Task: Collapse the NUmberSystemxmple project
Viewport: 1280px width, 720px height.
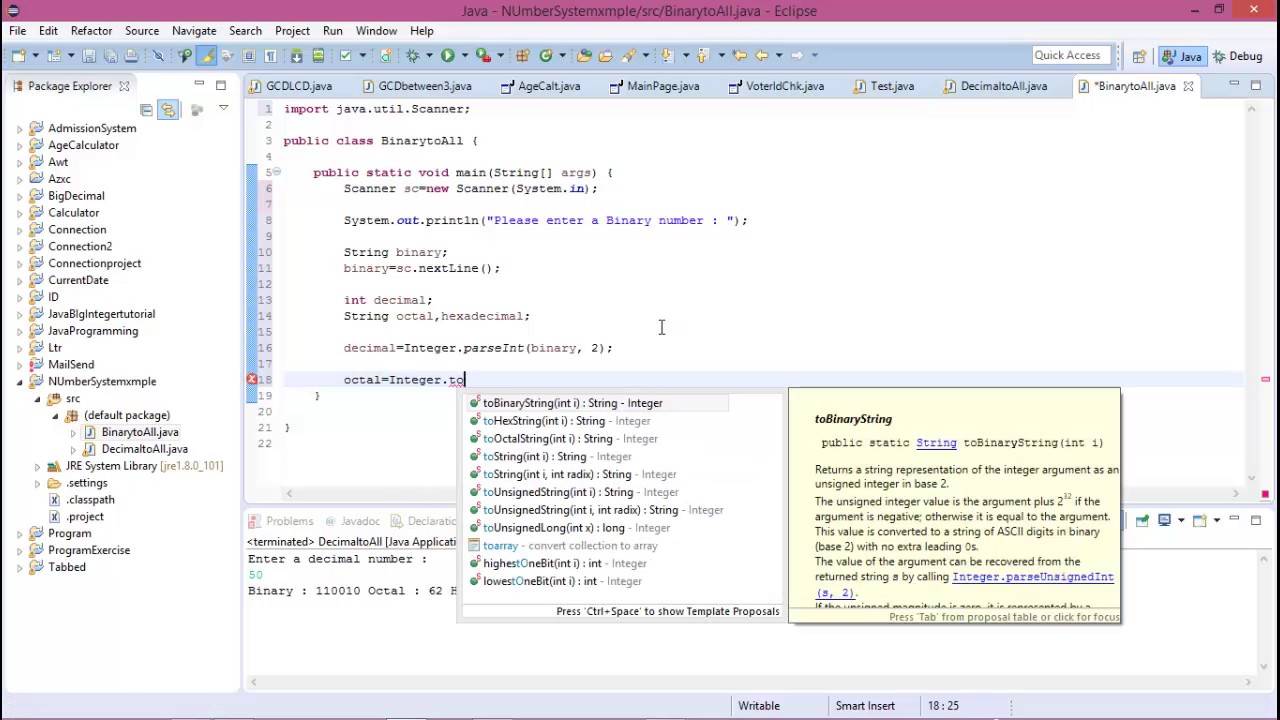Action: tap(19, 381)
